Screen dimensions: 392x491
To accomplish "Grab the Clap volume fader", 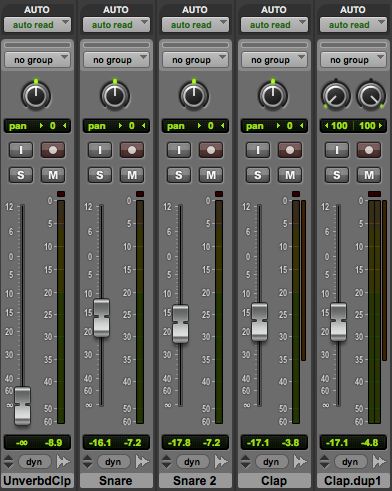I will [x=259, y=322].
